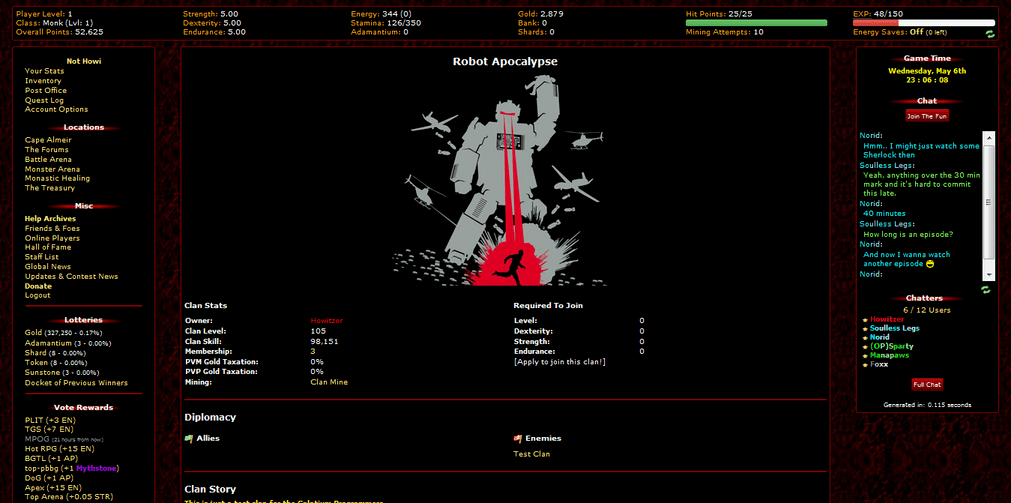Vote on Hot RPG for +15 EN
The height and width of the screenshot is (503, 1011).
point(59,448)
